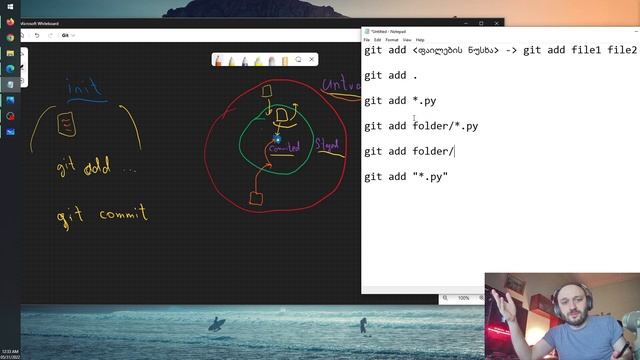
Task: Open the Mail app from the taskbar
Action: [x=10, y=131]
